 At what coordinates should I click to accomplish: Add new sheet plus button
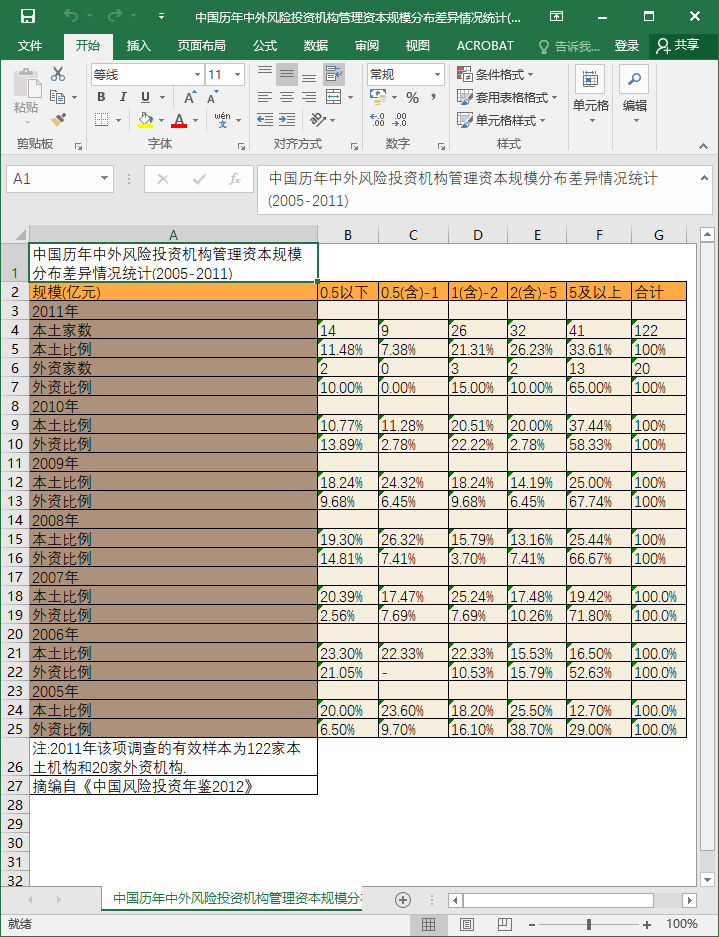(403, 900)
